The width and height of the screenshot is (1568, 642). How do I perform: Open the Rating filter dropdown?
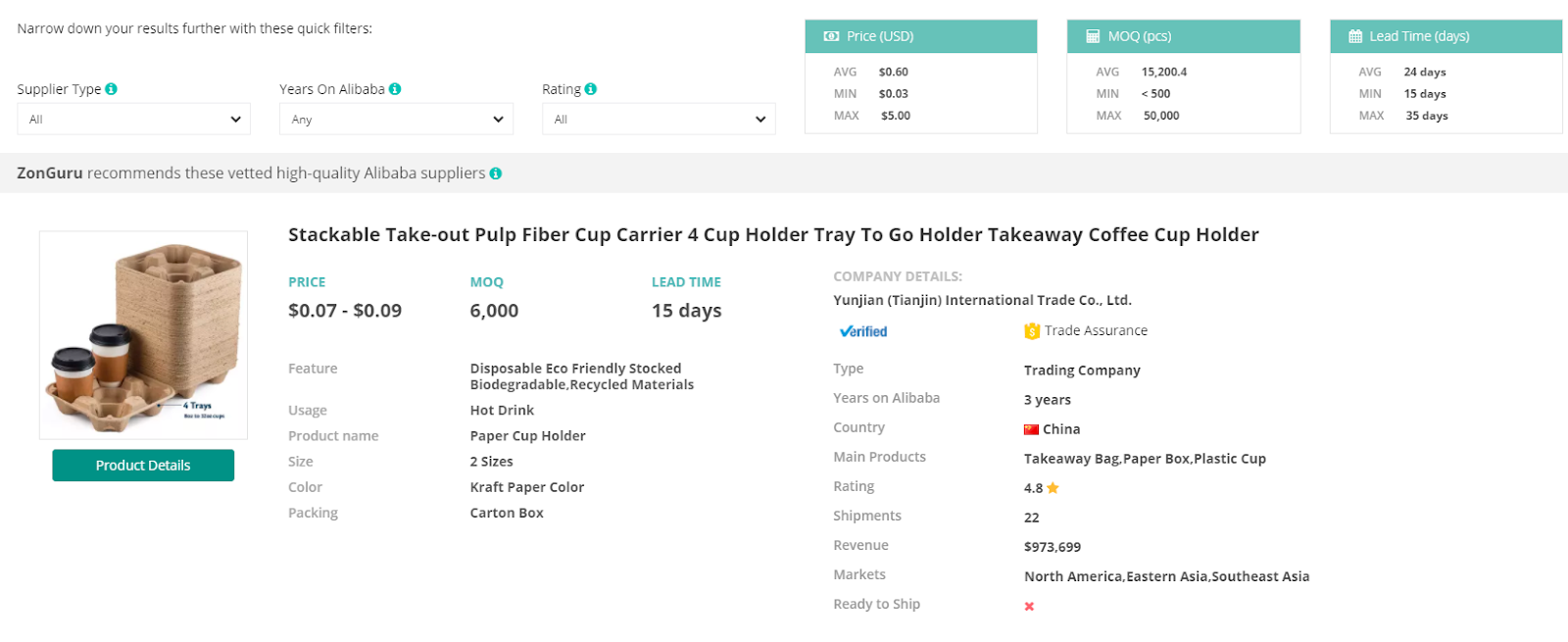(659, 119)
